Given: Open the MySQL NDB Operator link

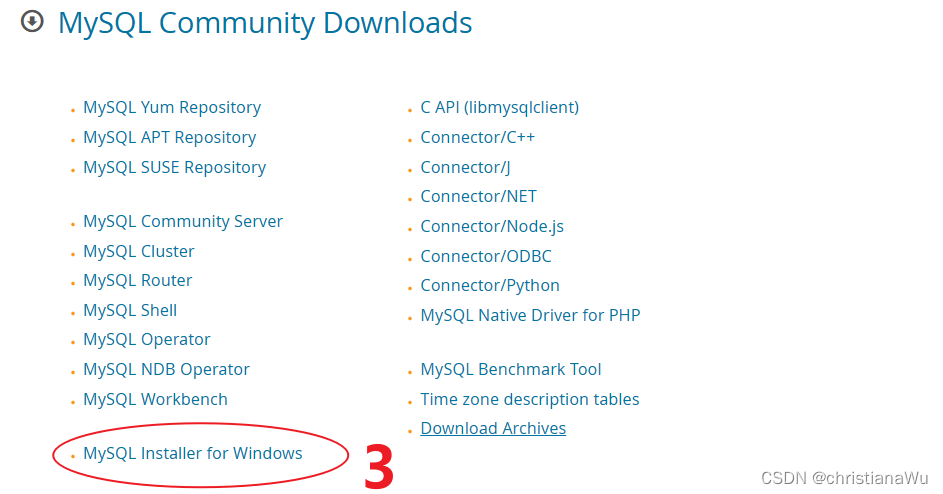Looking at the screenshot, I should (167, 369).
